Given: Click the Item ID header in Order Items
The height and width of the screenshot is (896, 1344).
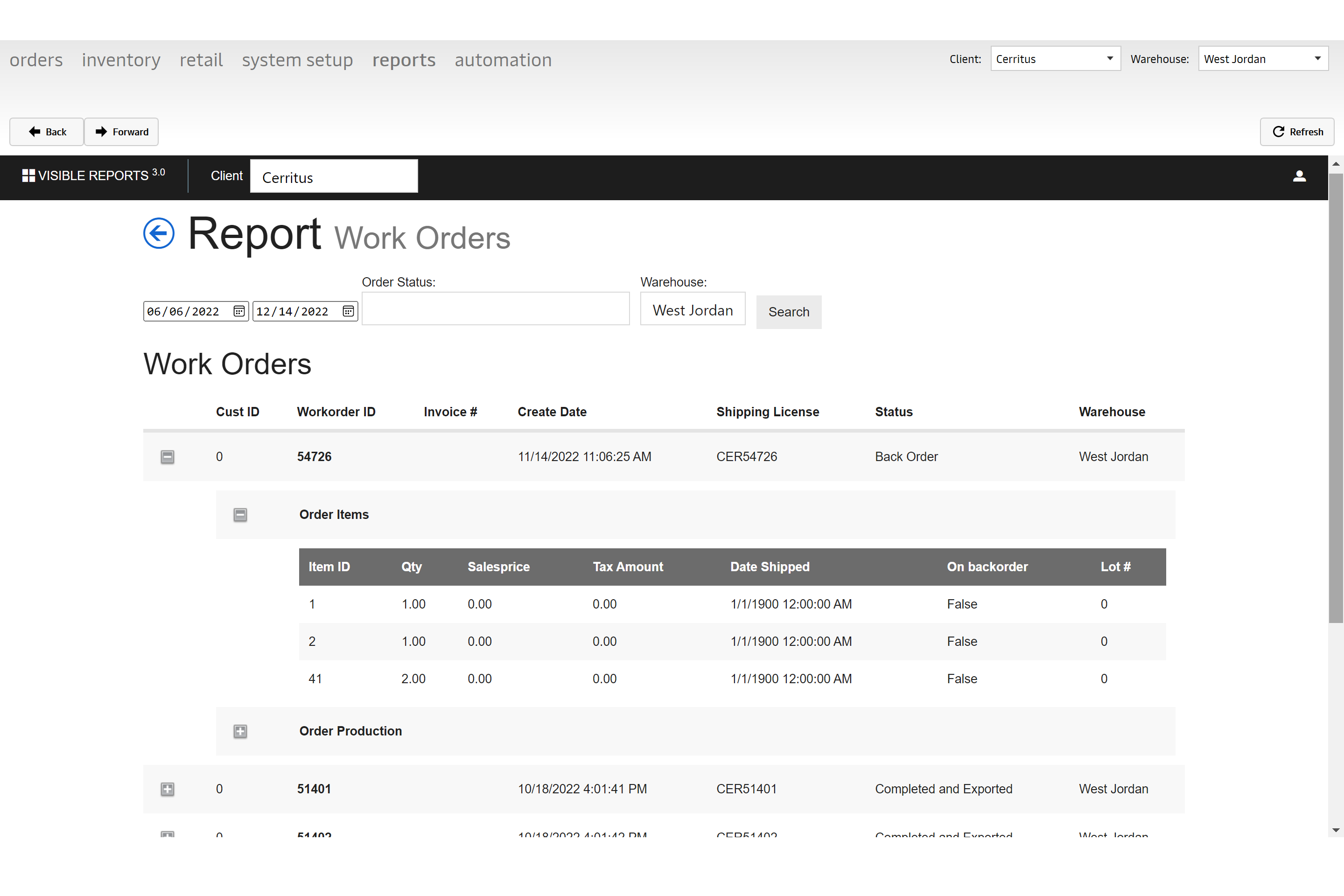Looking at the screenshot, I should pos(329,567).
